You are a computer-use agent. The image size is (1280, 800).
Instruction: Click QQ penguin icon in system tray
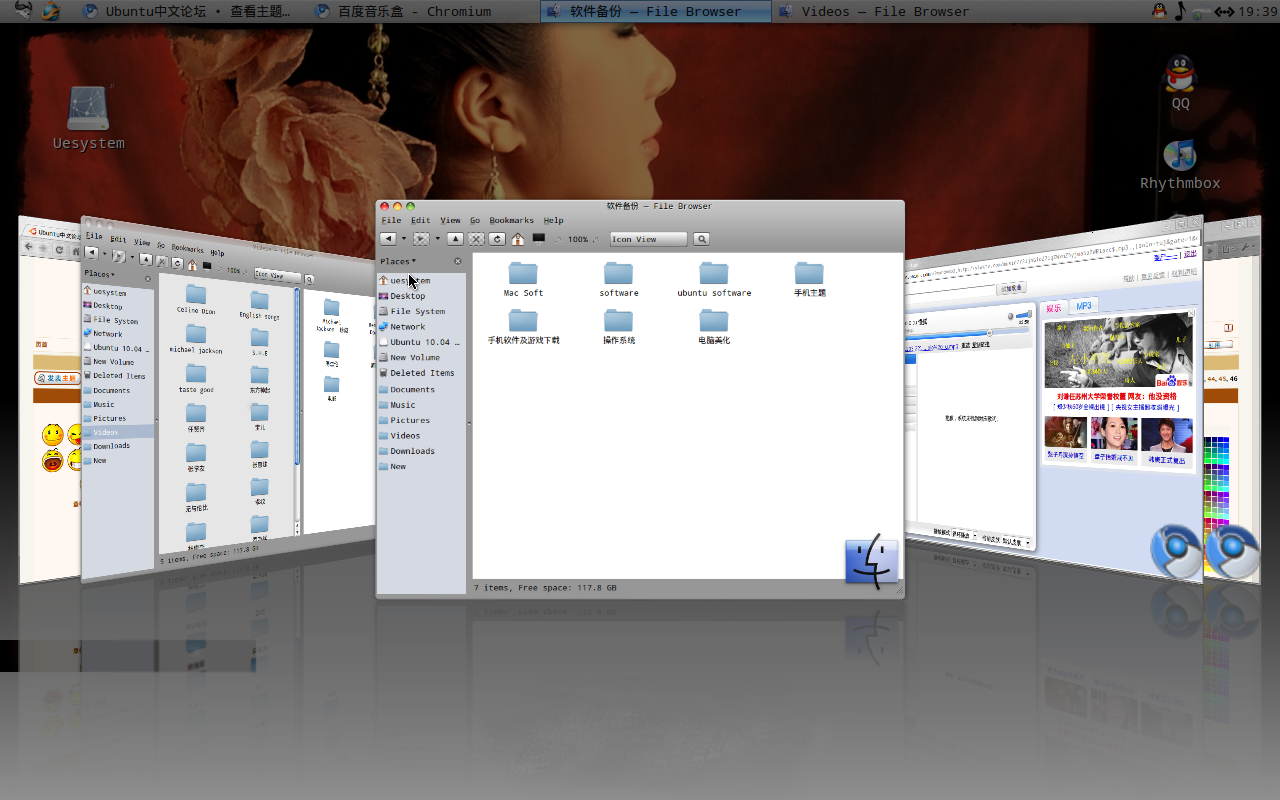pos(1159,11)
